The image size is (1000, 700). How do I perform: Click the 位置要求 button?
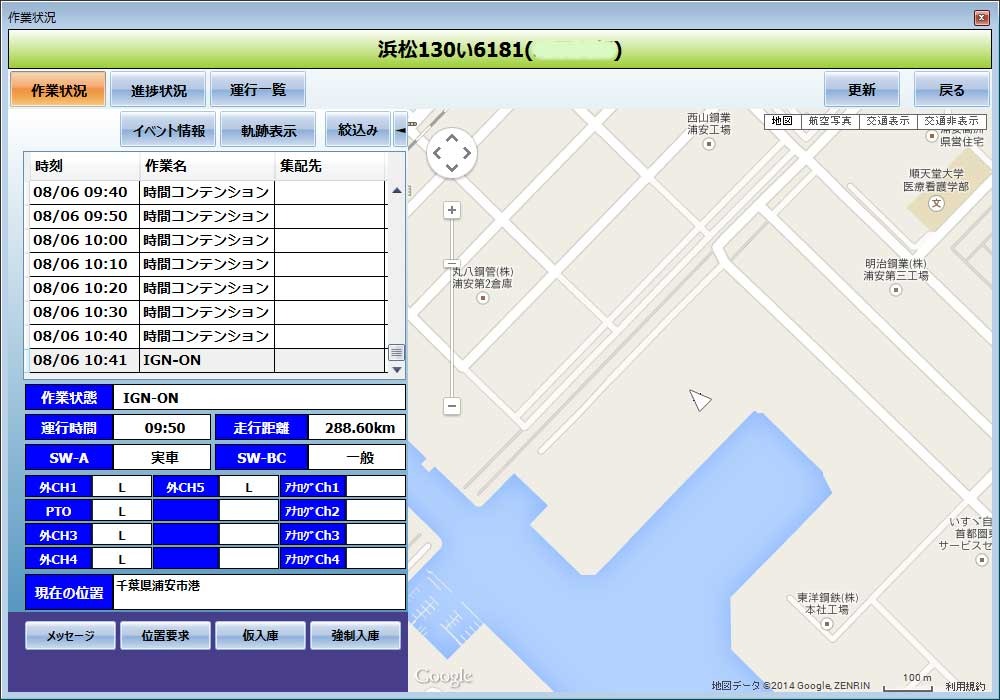[165, 635]
